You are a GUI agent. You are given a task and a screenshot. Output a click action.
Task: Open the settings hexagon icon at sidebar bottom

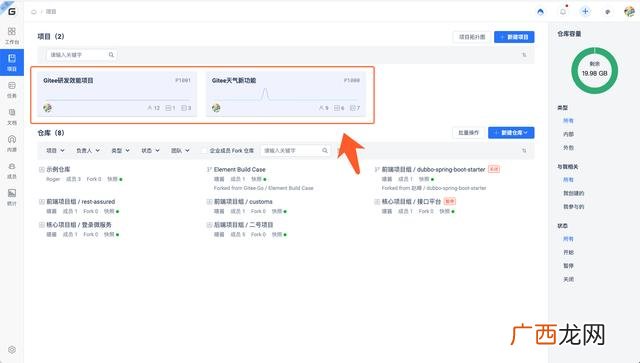[x=12, y=350]
